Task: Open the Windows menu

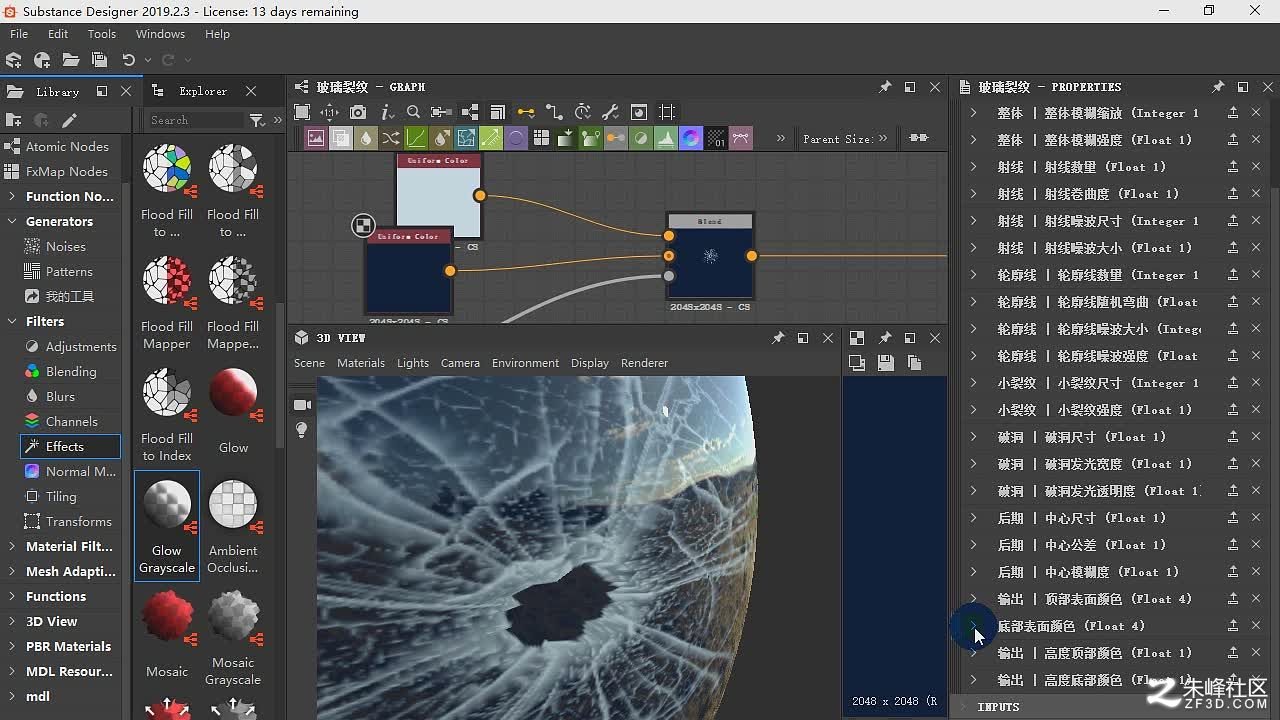Action: click(x=160, y=34)
